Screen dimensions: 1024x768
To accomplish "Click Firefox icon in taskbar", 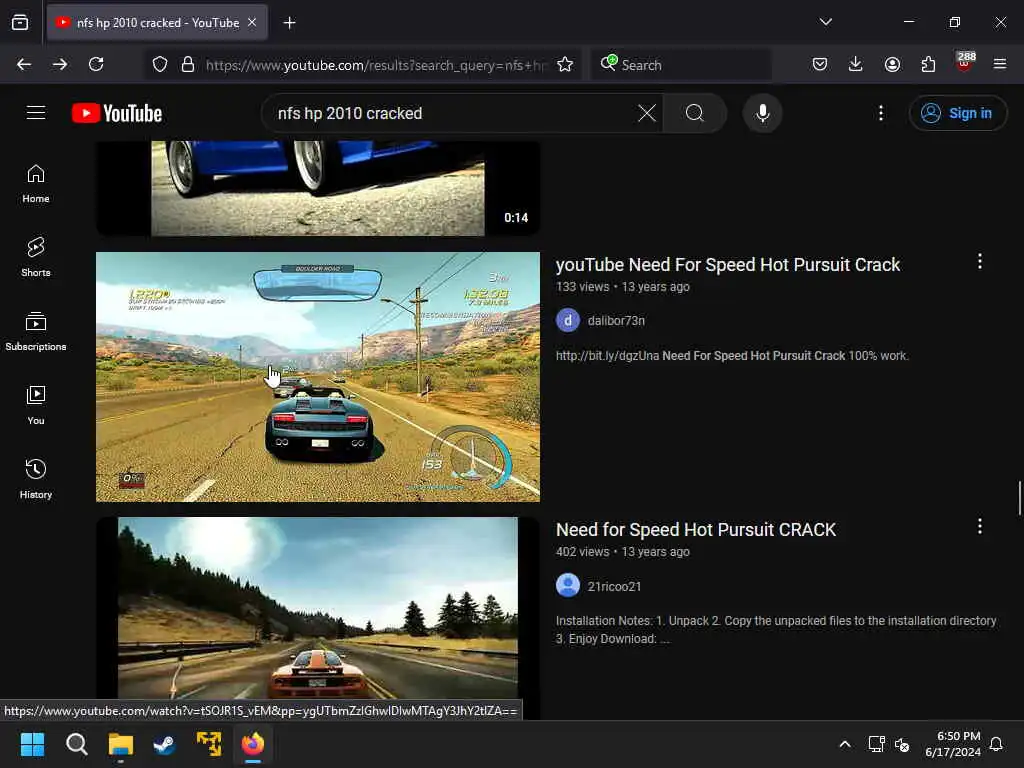I will [253, 744].
